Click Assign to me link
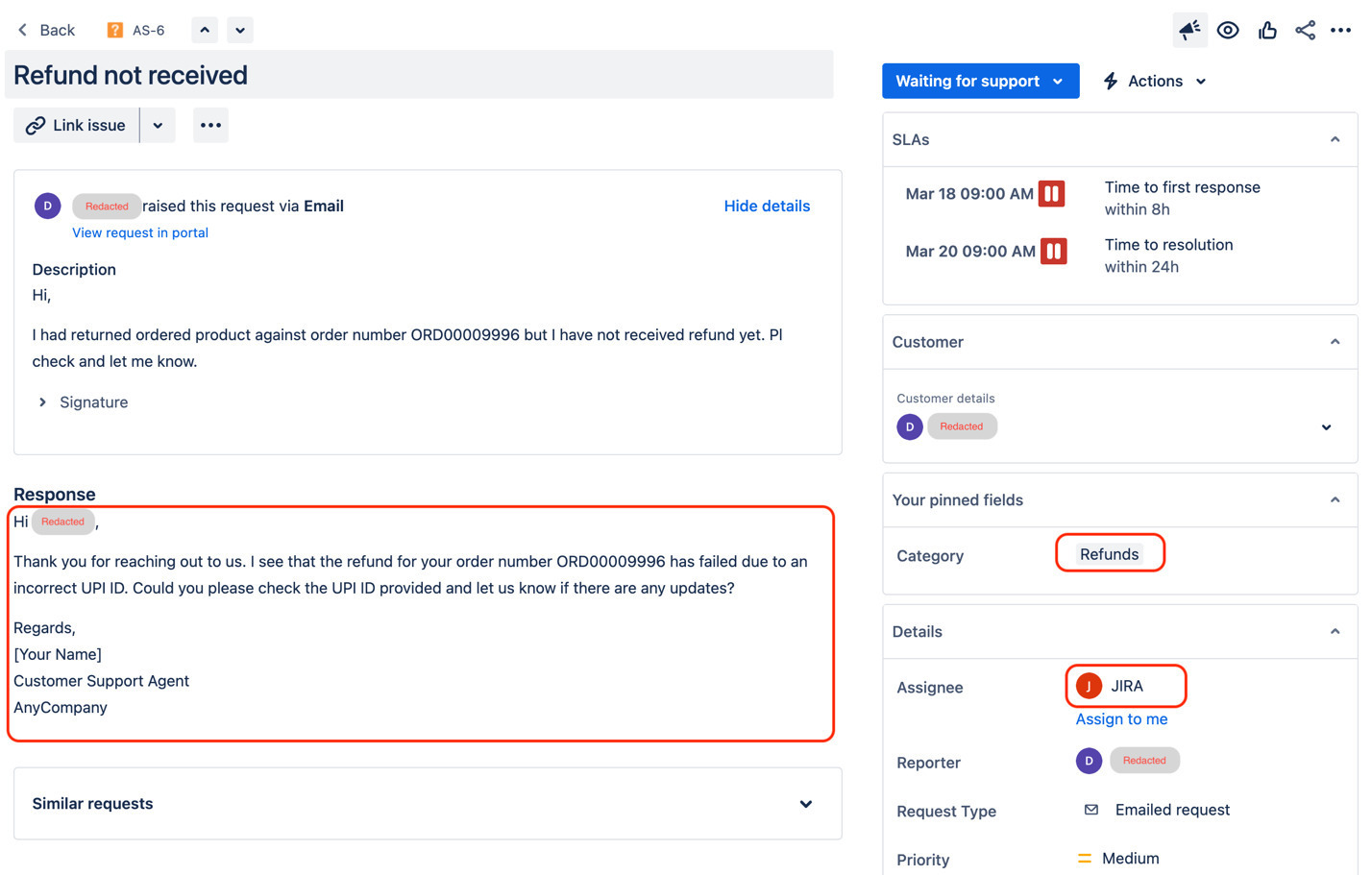The height and width of the screenshot is (875, 1372). 1121,719
